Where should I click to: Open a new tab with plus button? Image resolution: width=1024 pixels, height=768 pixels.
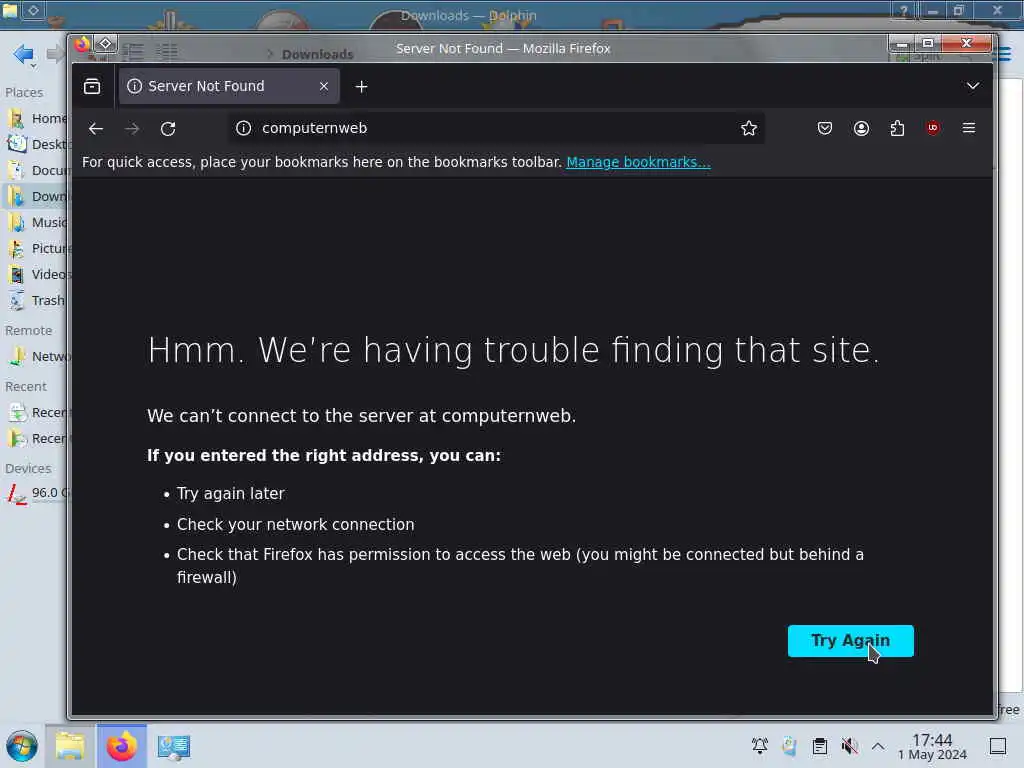coord(361,86)
